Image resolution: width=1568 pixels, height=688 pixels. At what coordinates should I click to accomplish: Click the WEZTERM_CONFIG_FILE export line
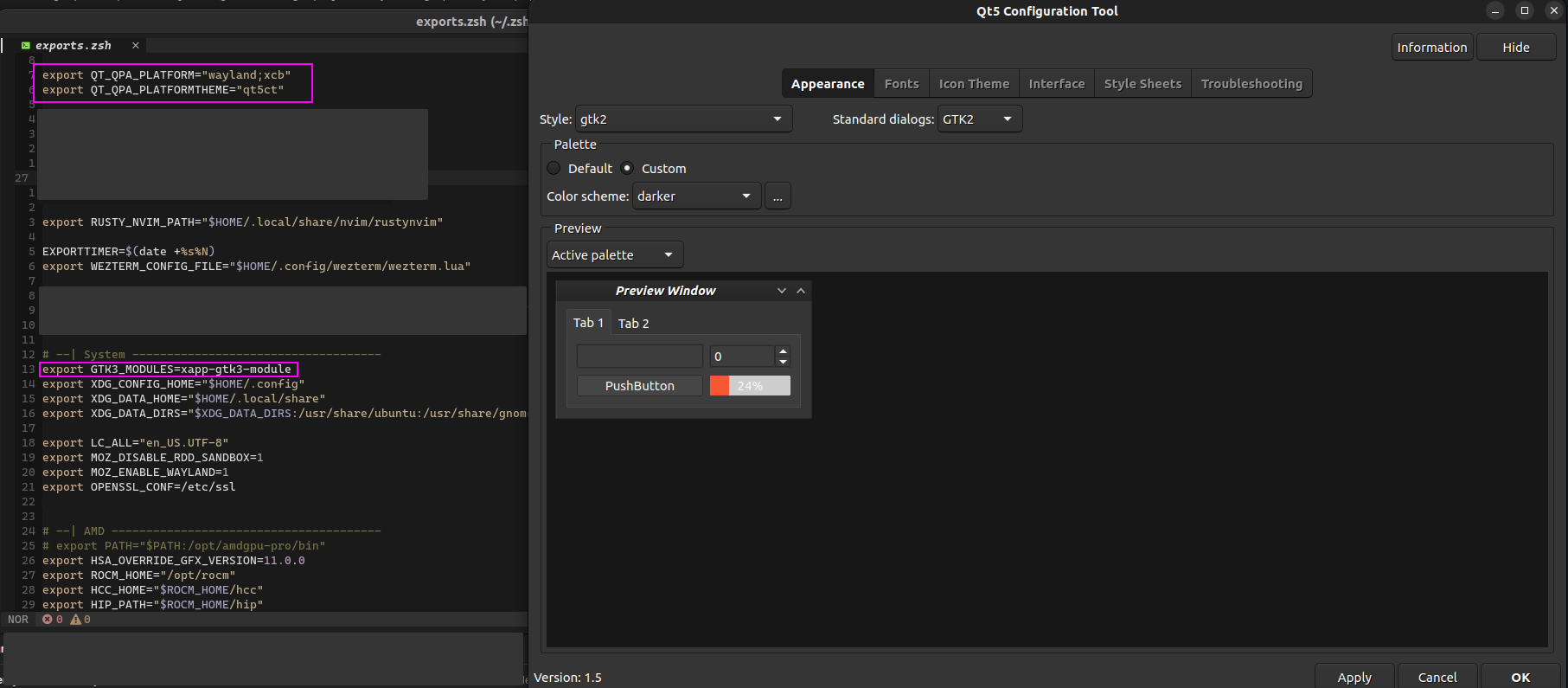(x=257, y=267)
